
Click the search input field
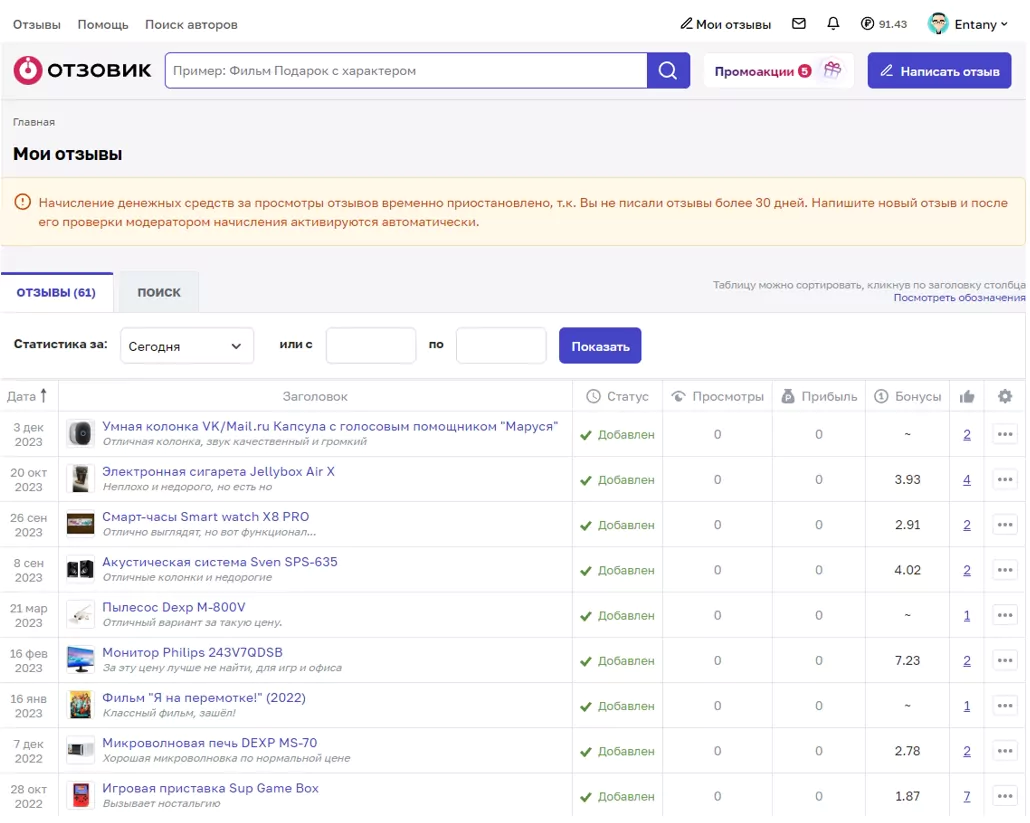(406, 70)
